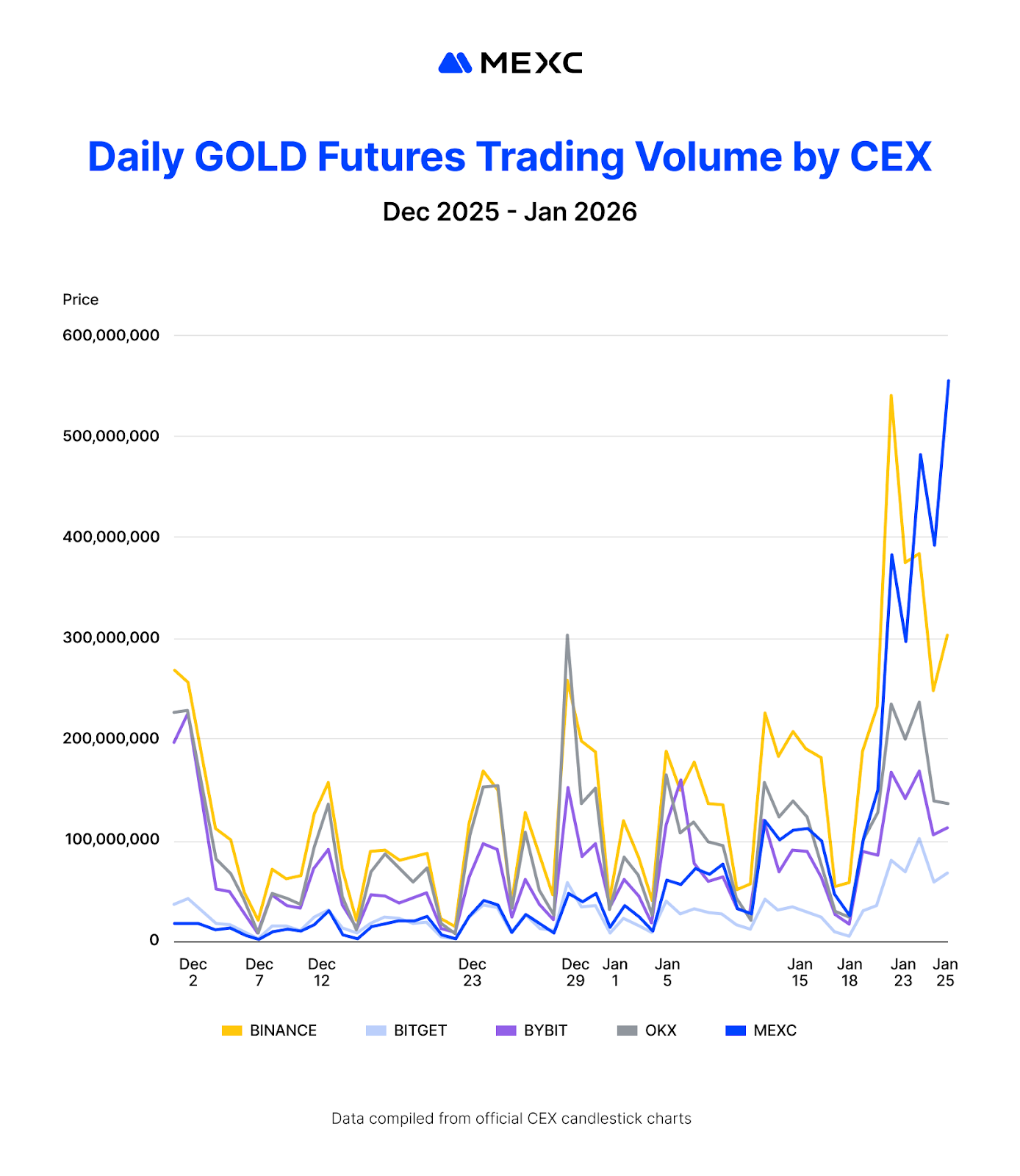Click the Dec 2 x-axis date marker

(x=193, y=972)
